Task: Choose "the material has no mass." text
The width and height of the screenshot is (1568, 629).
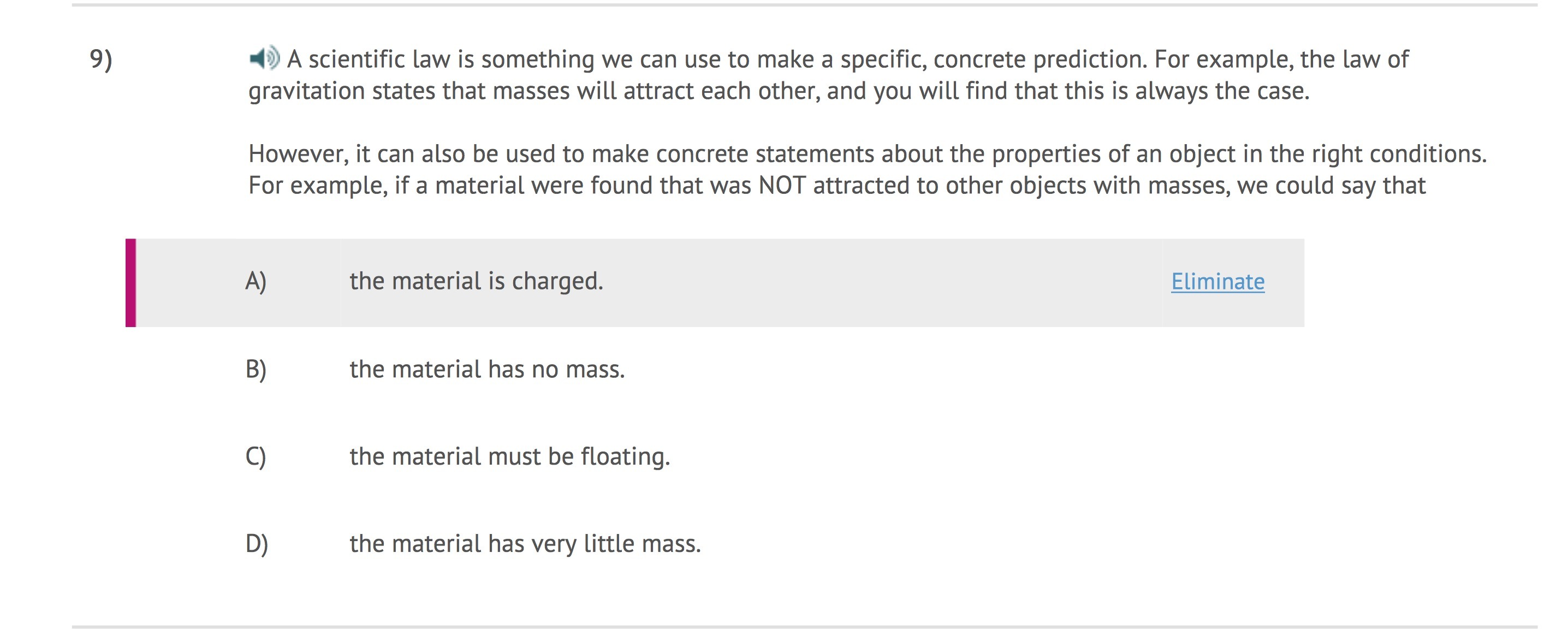Action: point(487,369)
